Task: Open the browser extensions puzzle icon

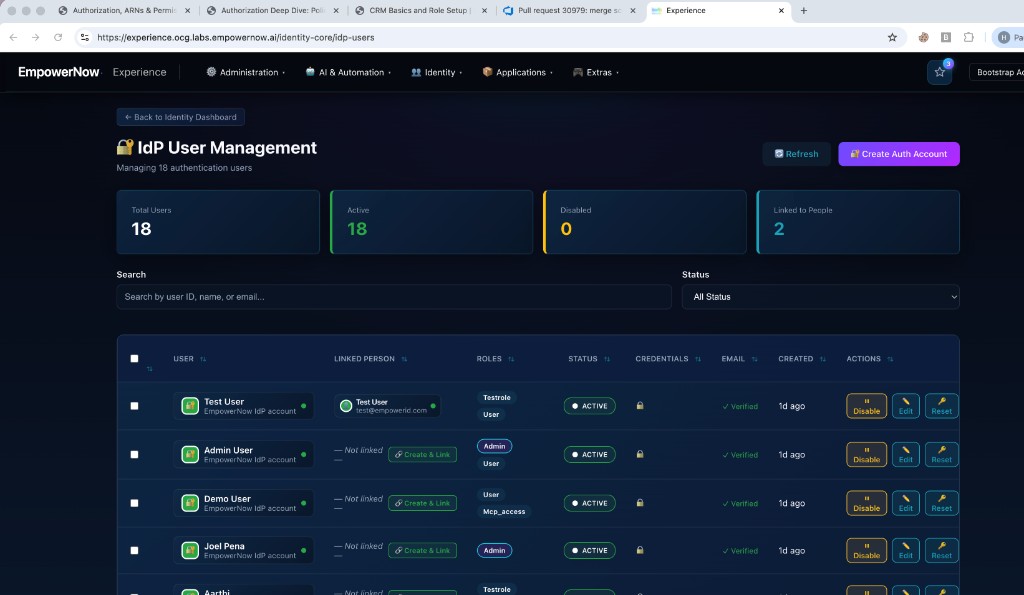Action: [x=968, y=37]
